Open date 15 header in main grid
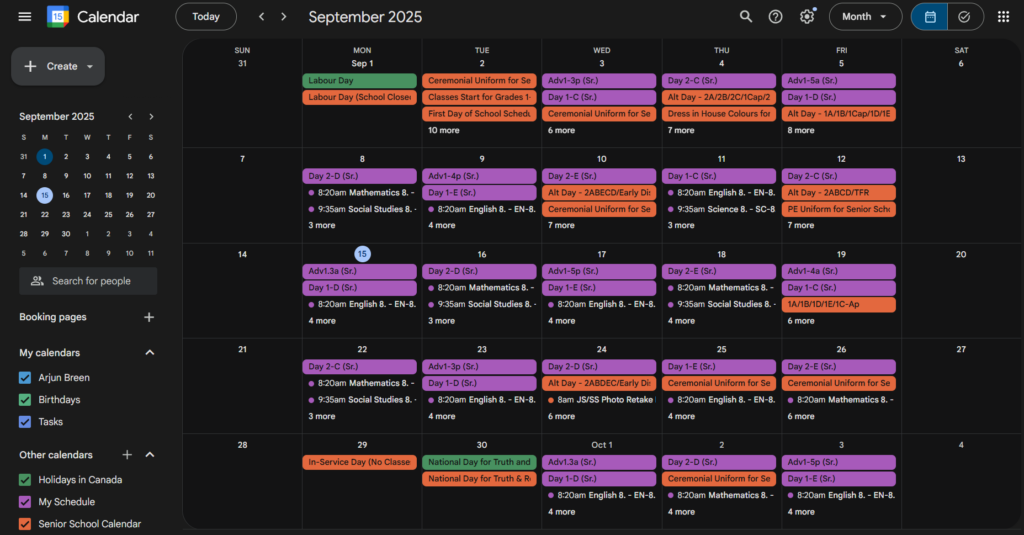 [x=362, y=254]
